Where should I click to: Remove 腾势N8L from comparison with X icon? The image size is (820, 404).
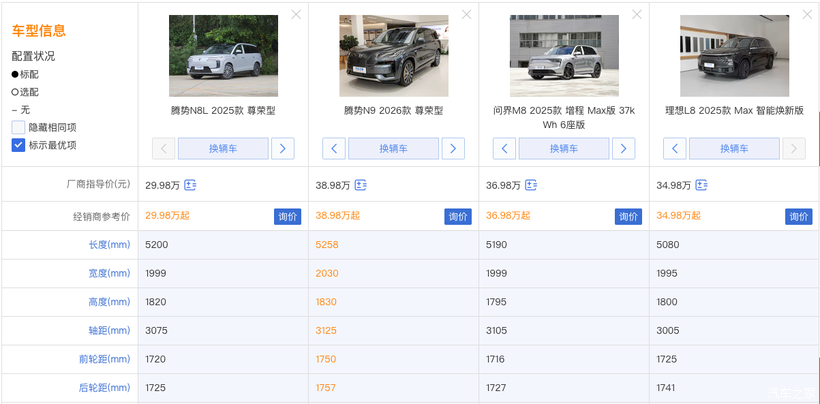click(x=296, y=15)
